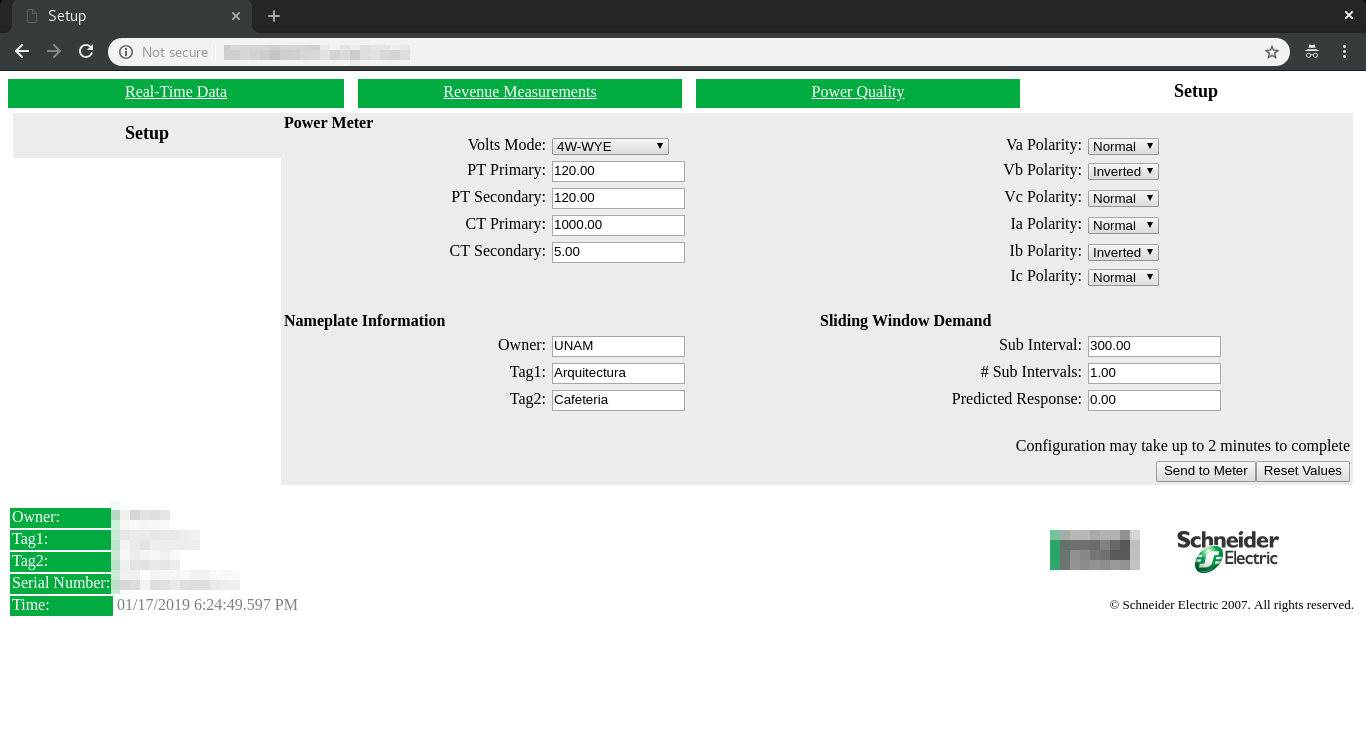The image size is (1366, 740).
Task: Click the Schneider Electric logo
Action: click(x=1227, y=550)
